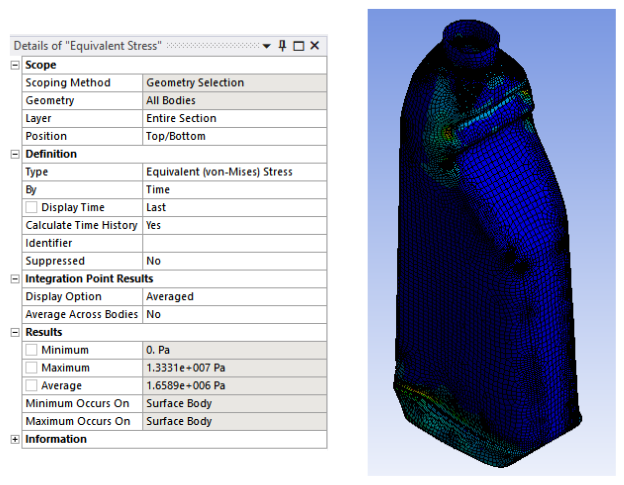The width and height of the screenshot is (624, 485).
Task: Expand the Information section
Action: (14, 439)
